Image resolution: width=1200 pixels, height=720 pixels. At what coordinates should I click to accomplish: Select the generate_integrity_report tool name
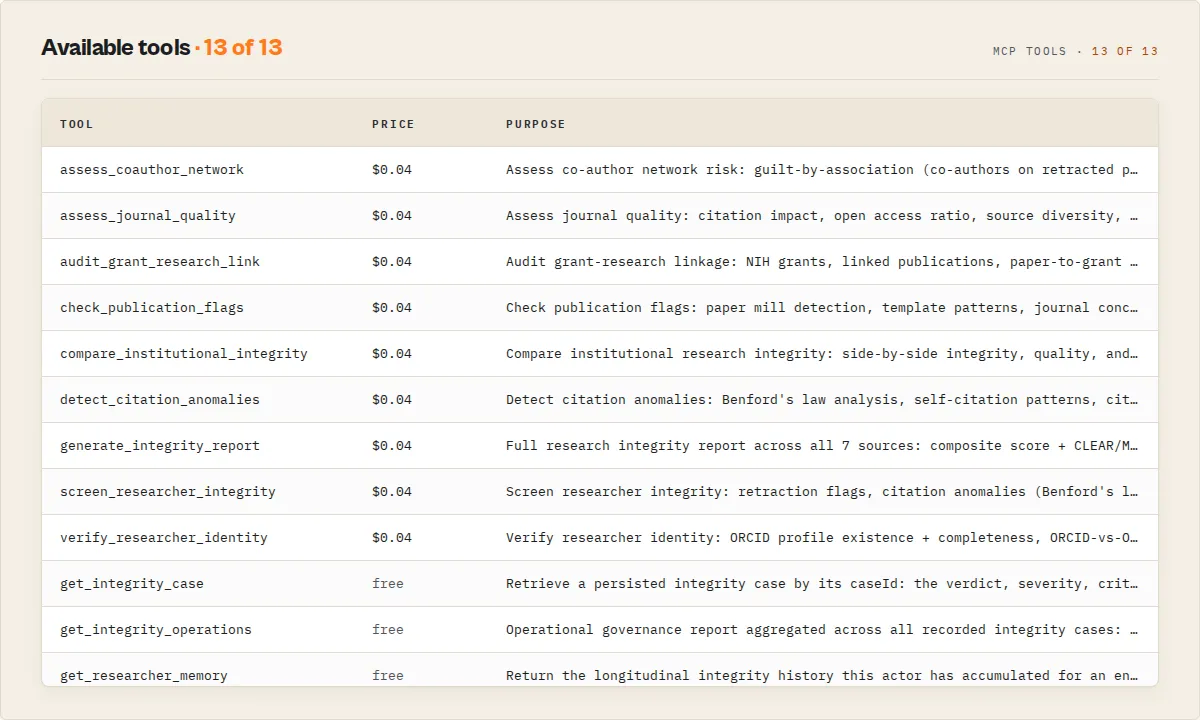[160, 445]
